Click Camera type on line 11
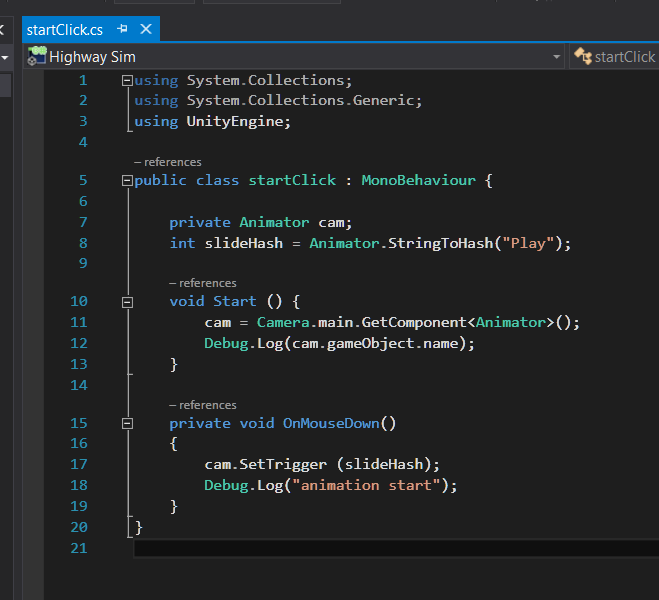 click(x=283, y=322)
